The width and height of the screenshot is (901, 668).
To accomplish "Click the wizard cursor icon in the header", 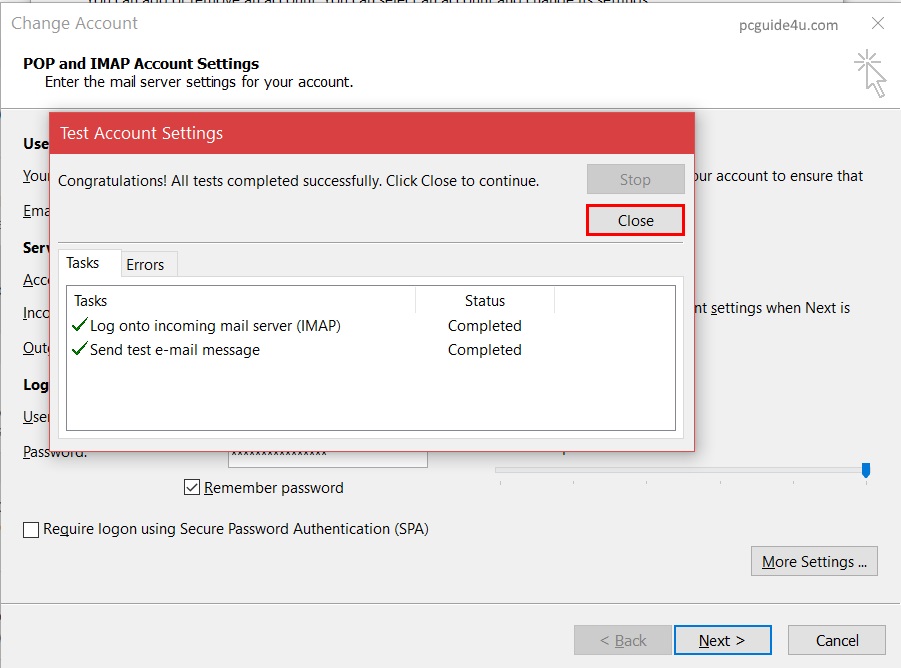I will [x=870, y=75].
